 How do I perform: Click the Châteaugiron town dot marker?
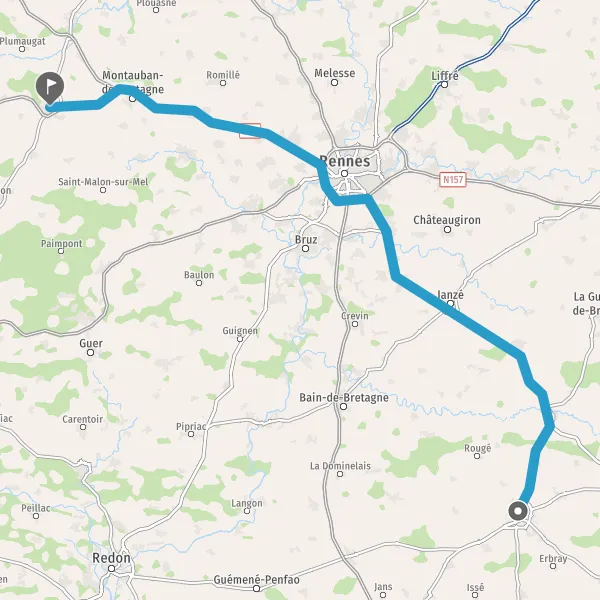pos(447,230)
